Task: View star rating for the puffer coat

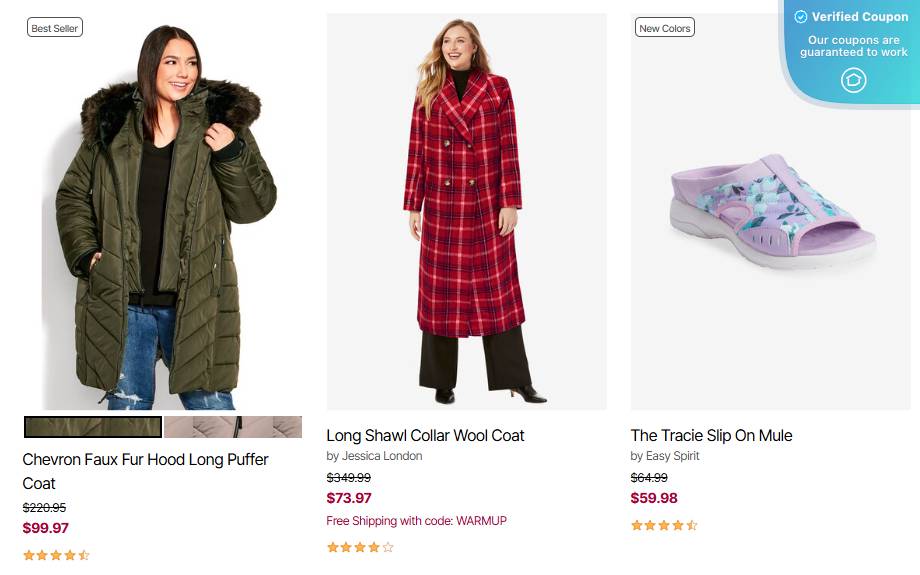Action: (x=56, y=555)
